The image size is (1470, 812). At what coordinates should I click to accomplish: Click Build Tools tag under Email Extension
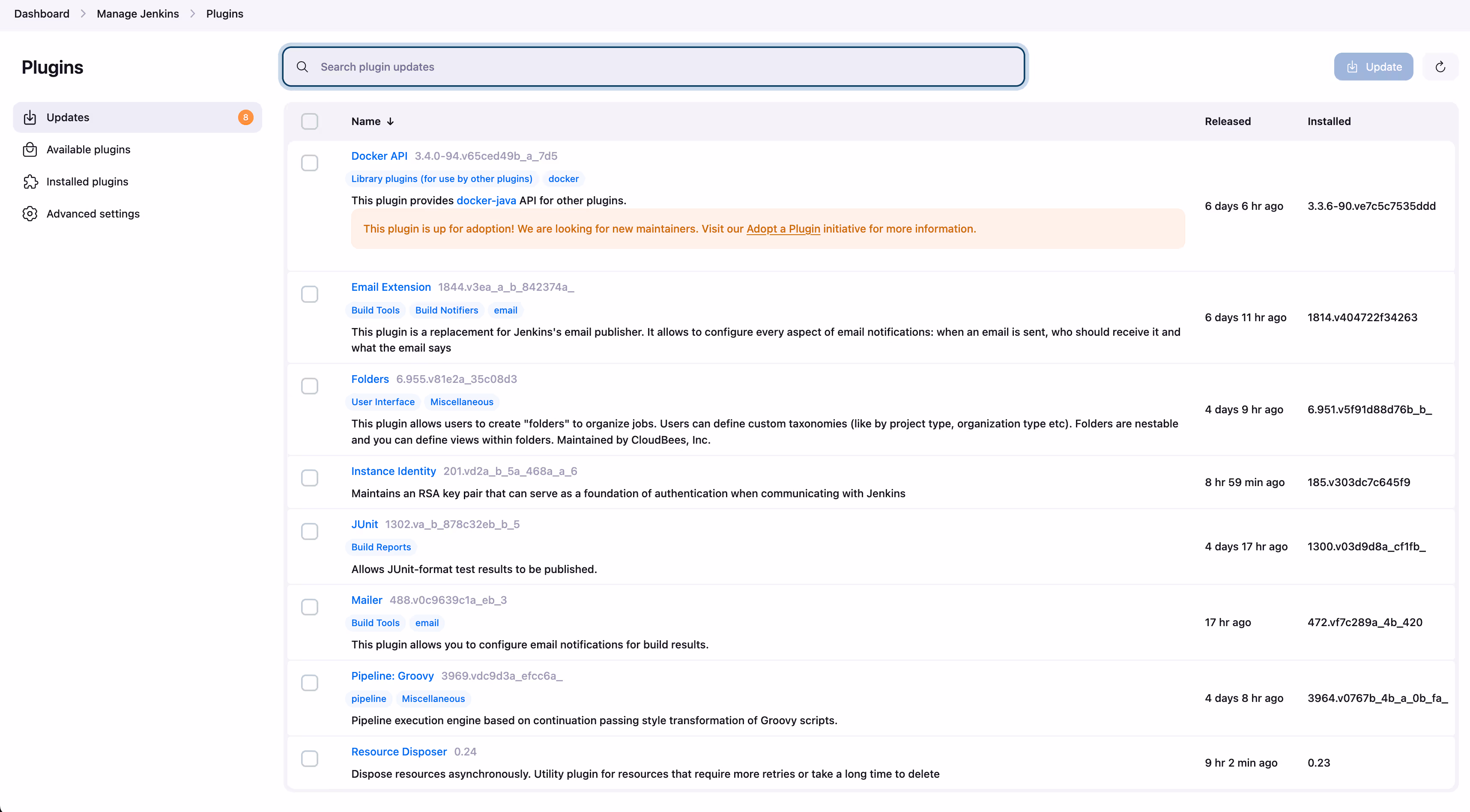point(376,310)
